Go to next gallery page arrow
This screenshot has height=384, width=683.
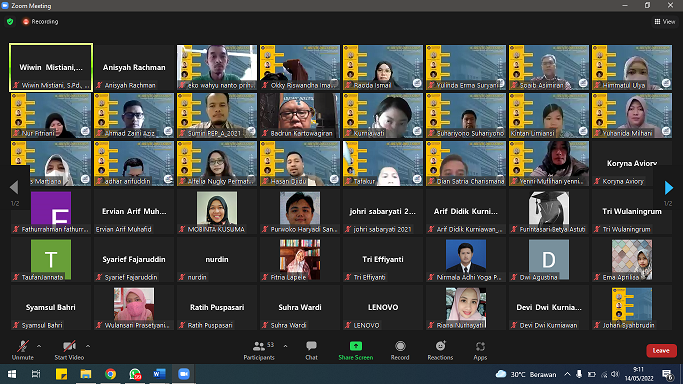pyautogui.click(x=669, y=188)
